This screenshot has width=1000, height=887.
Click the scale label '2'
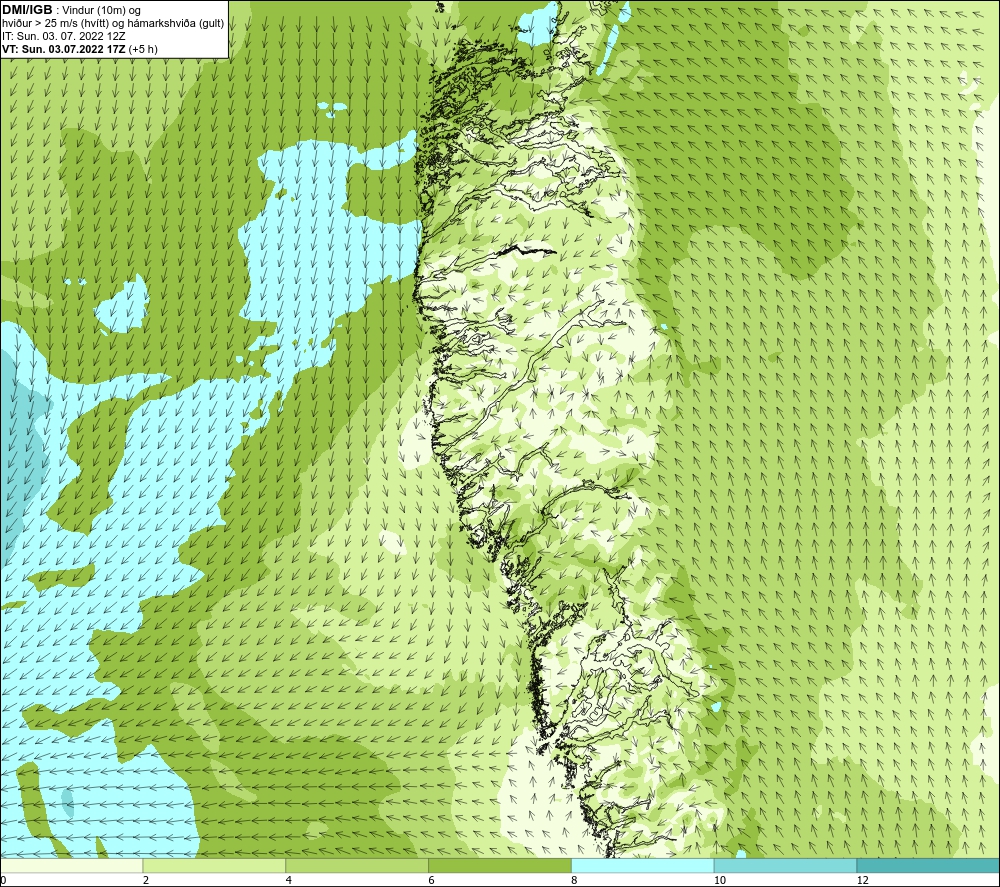(146, 880)
